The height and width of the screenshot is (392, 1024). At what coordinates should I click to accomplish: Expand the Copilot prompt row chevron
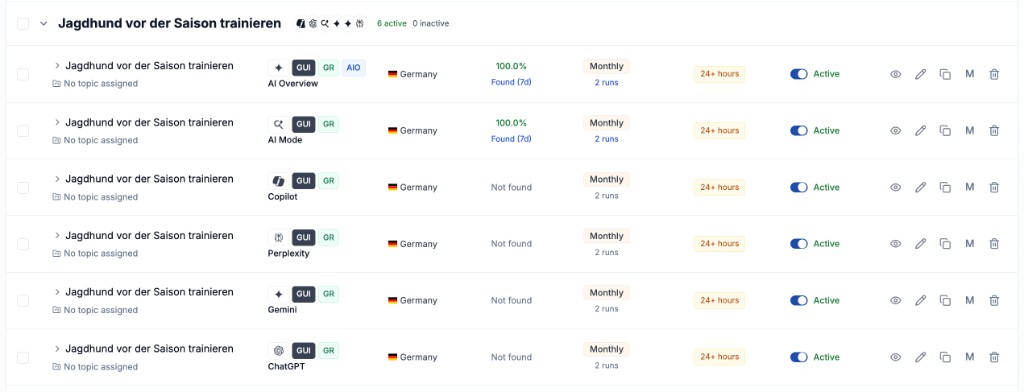click(57, 179)
